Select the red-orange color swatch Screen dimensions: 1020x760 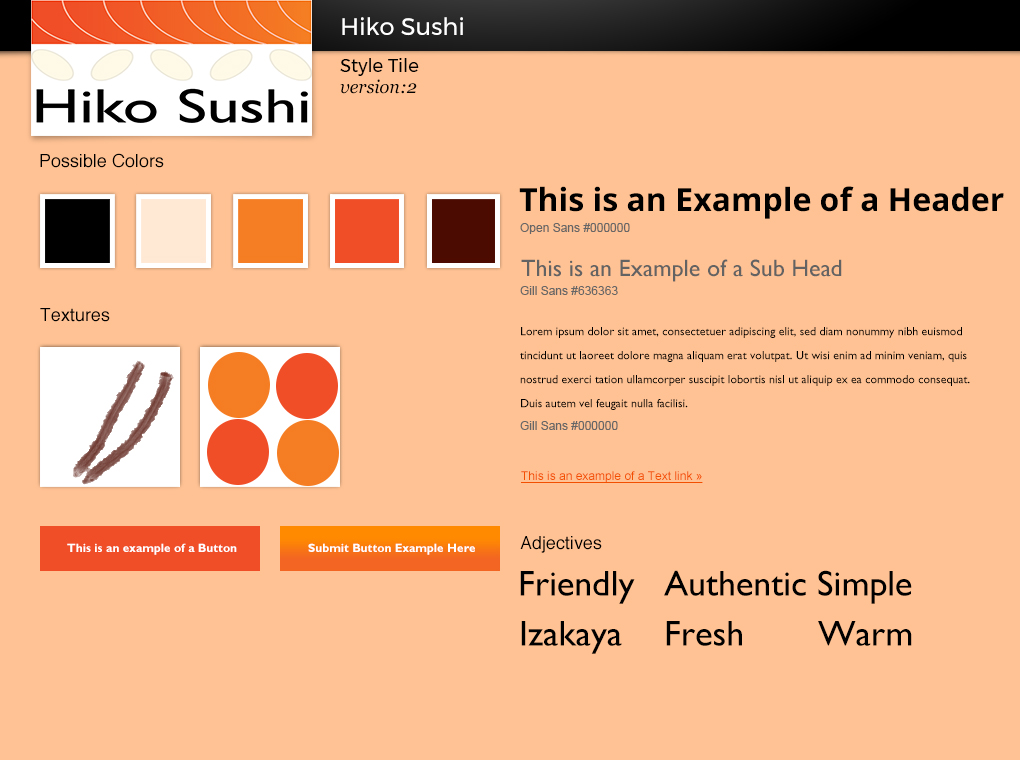coord(367,231)
